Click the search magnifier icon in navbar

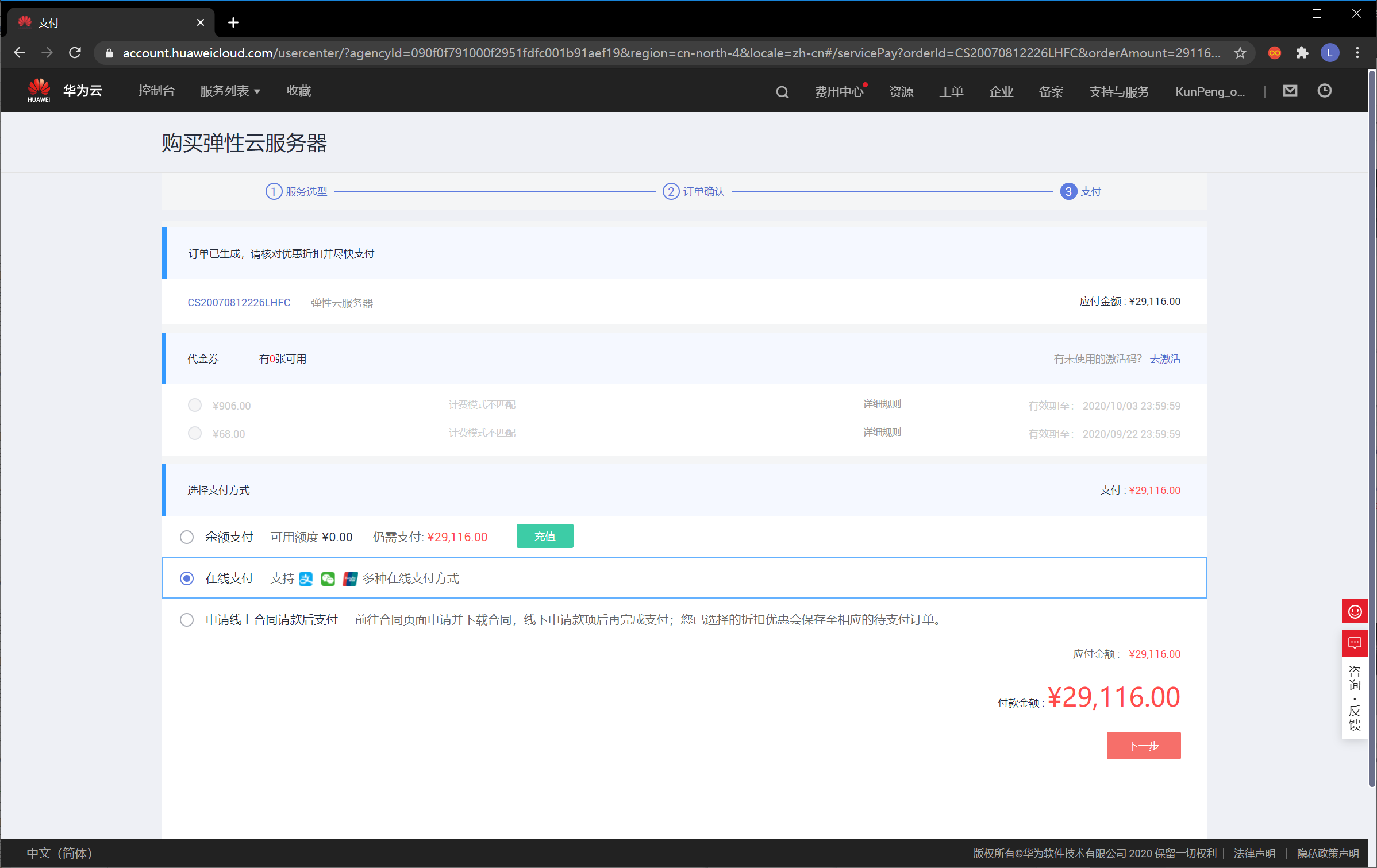782,92
